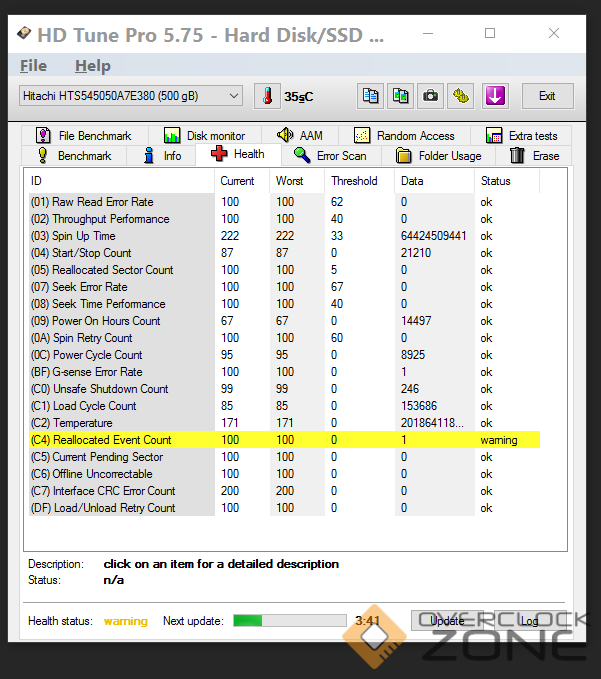Select the (BF) G-sense Error Rate row

pos(284,372)
